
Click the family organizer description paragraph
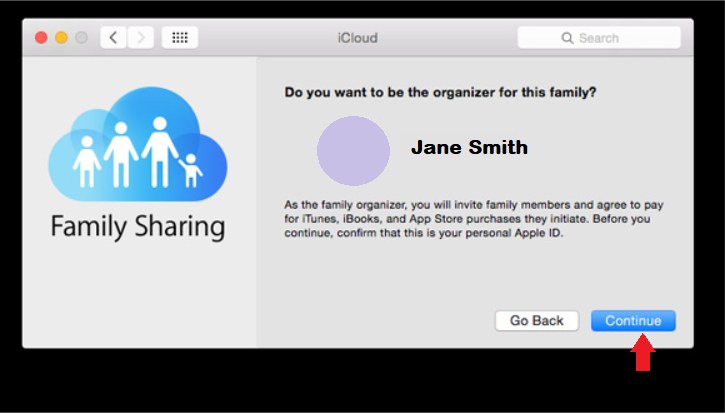pos(474,219)
